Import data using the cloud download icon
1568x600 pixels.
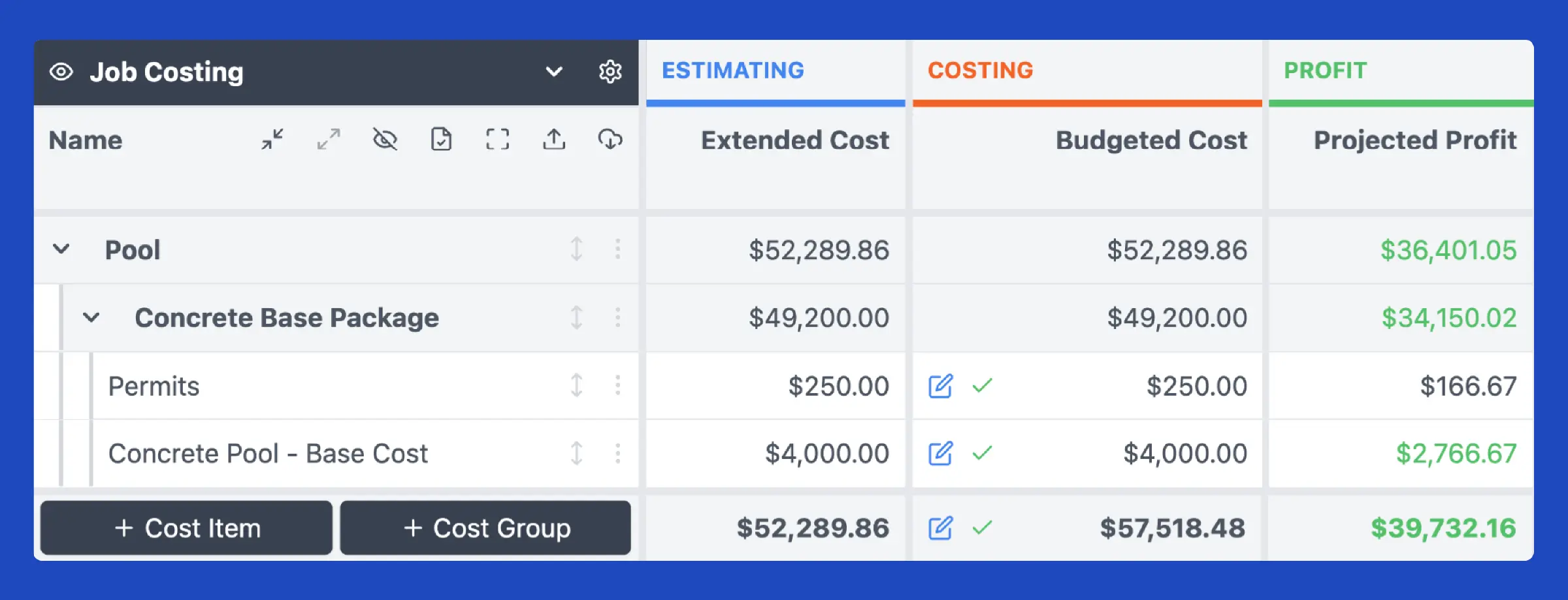click(x=610, y=139)
